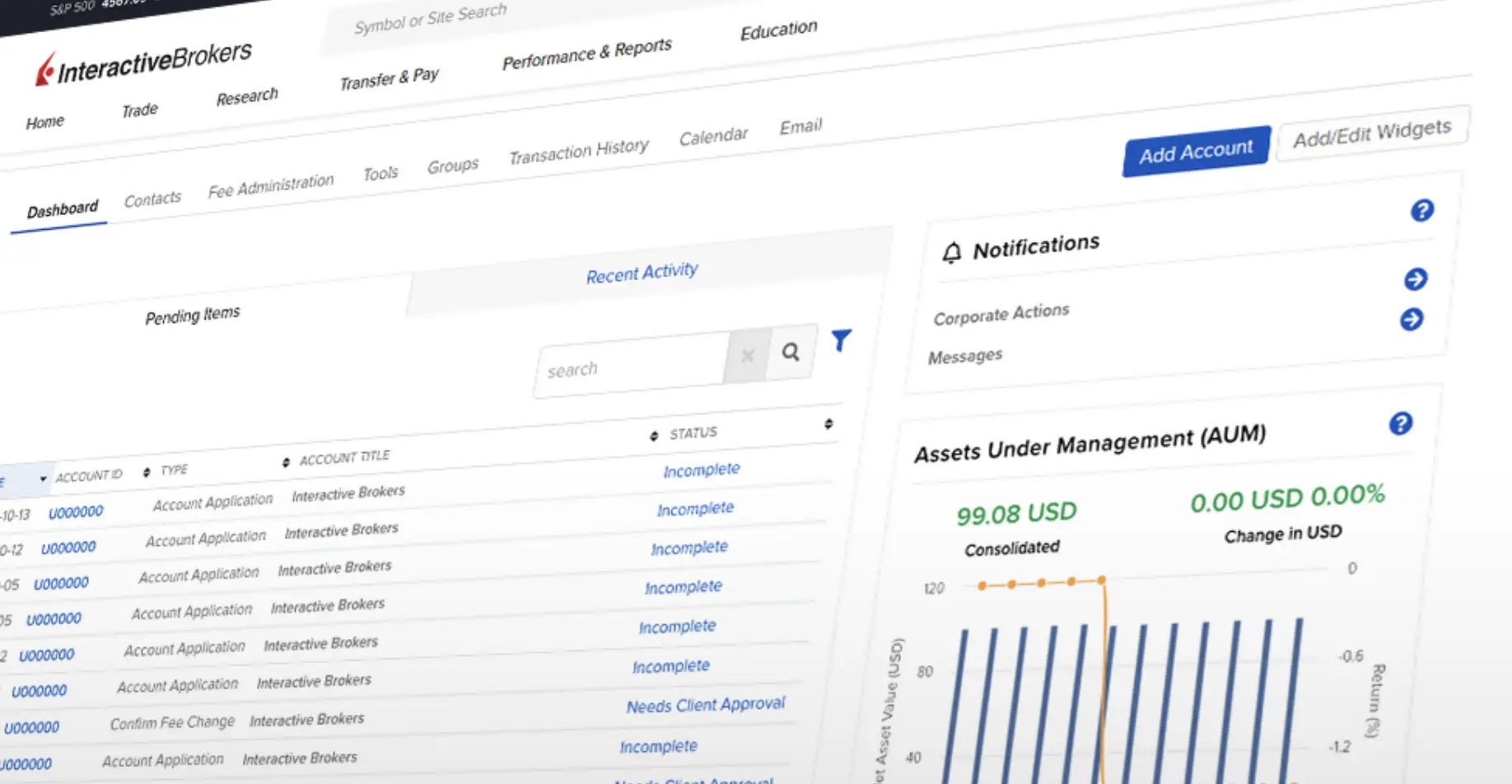1512x784 pixels.
Task: Open the Messages notification link
Action: (x=965, y=357)
